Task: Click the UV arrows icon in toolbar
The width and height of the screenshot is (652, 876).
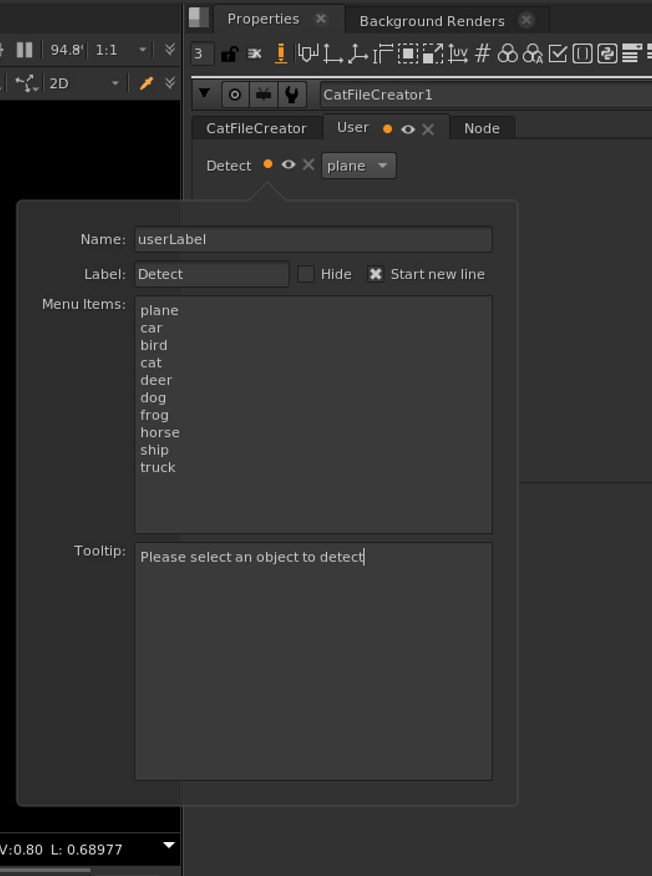Action: 458,54
